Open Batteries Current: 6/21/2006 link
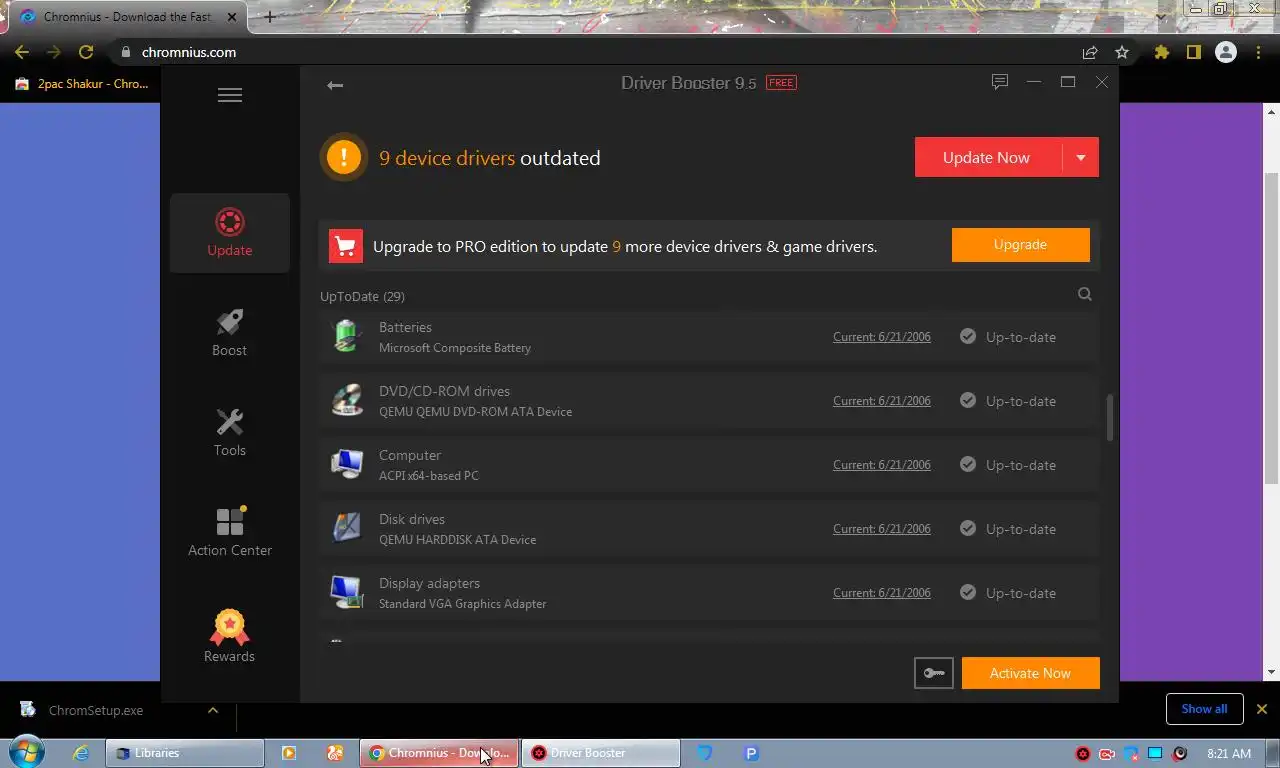This screenshot has height=768, width=1280. coord(882,337)
